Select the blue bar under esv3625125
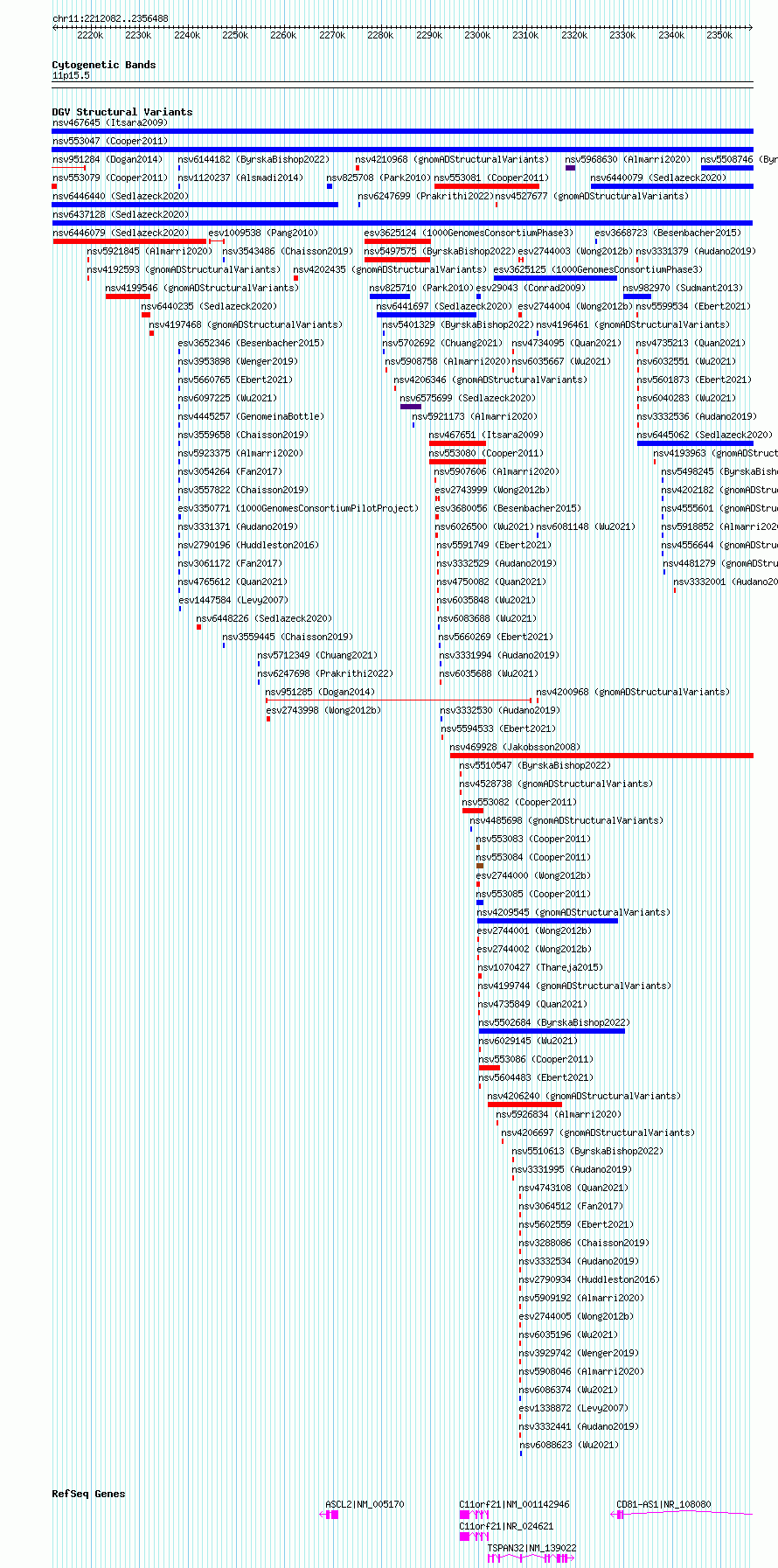The height and width of the screenshot is (1568, 778). [555, 278]
